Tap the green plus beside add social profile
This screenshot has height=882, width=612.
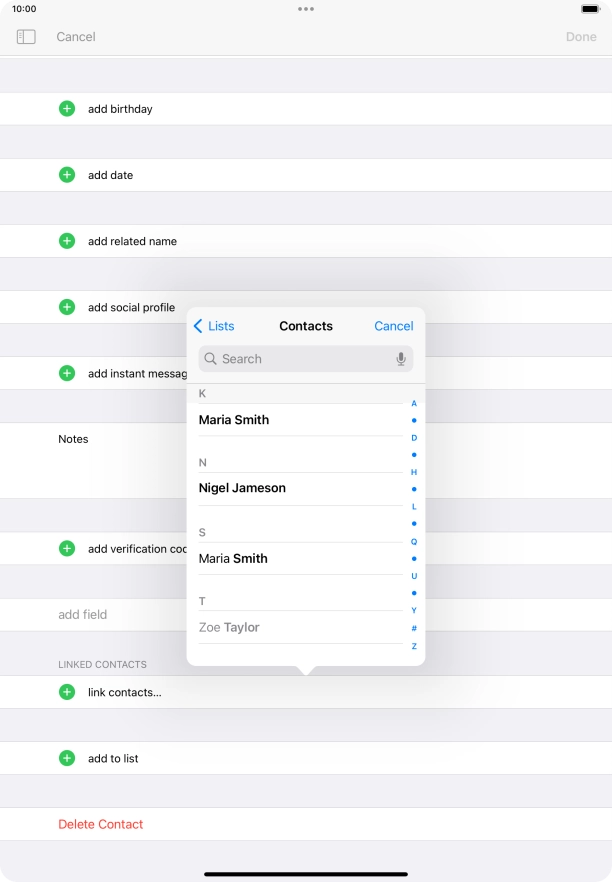pos(67,307)
